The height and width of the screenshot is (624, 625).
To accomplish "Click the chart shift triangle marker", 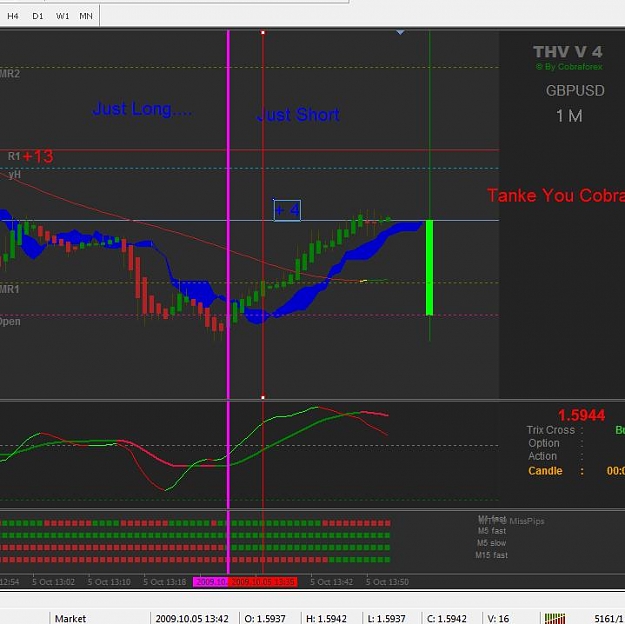I will 401,32.
